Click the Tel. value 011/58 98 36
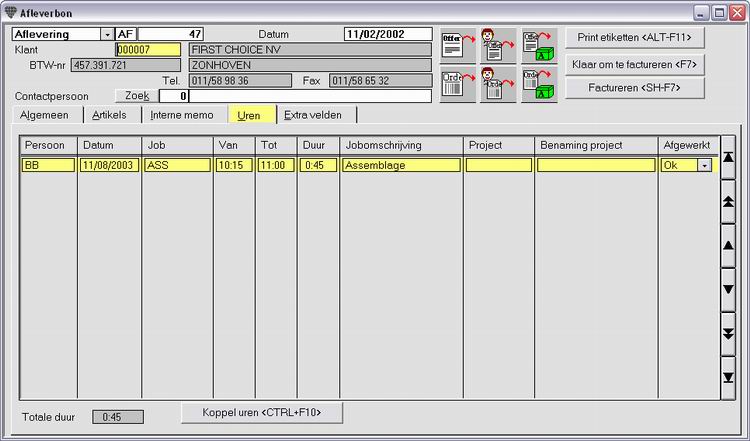Image resolution: width=750 pixels, height=441 pixels. (240, 81)
